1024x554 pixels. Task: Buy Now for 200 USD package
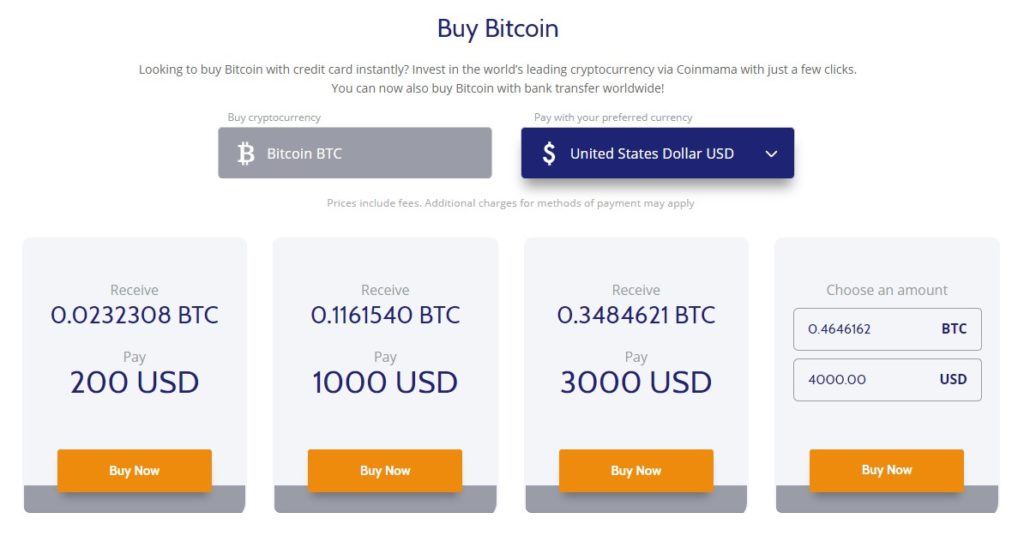point(135,470)
